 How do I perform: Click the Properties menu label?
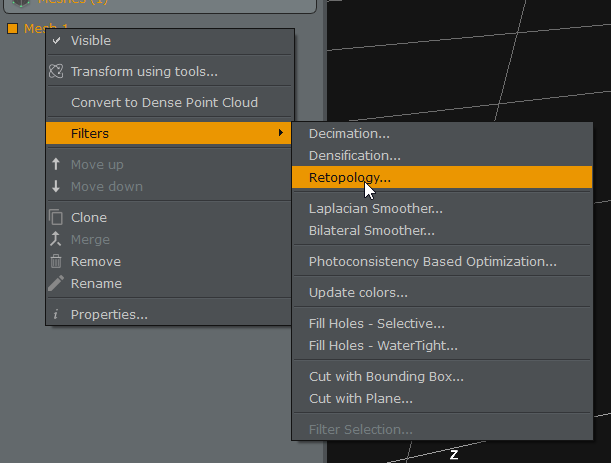coord(109,315)
